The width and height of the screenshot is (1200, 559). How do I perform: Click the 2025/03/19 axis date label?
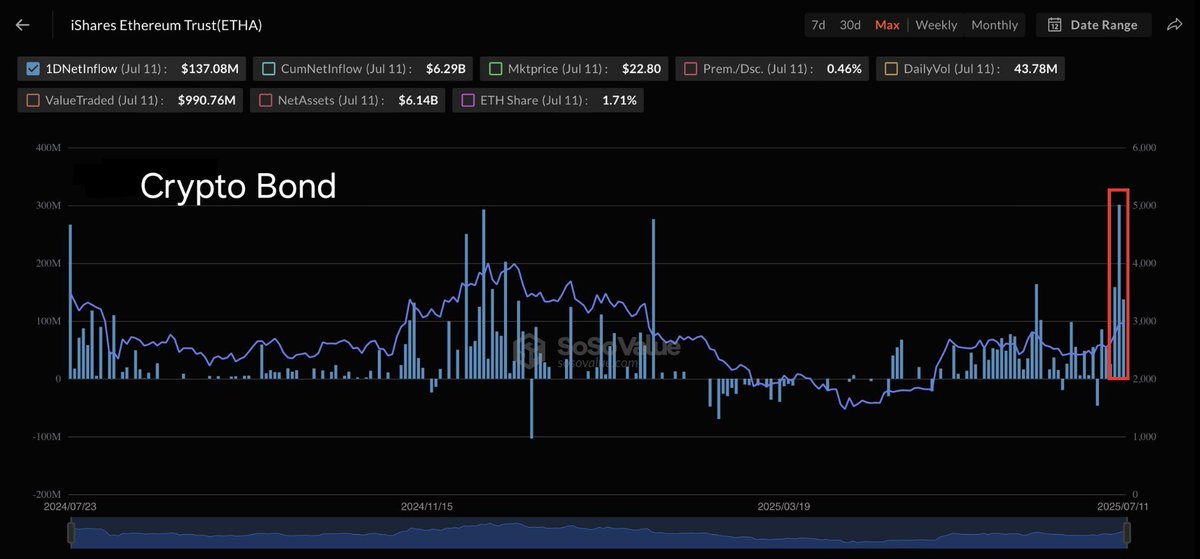[x=784, y=507]
